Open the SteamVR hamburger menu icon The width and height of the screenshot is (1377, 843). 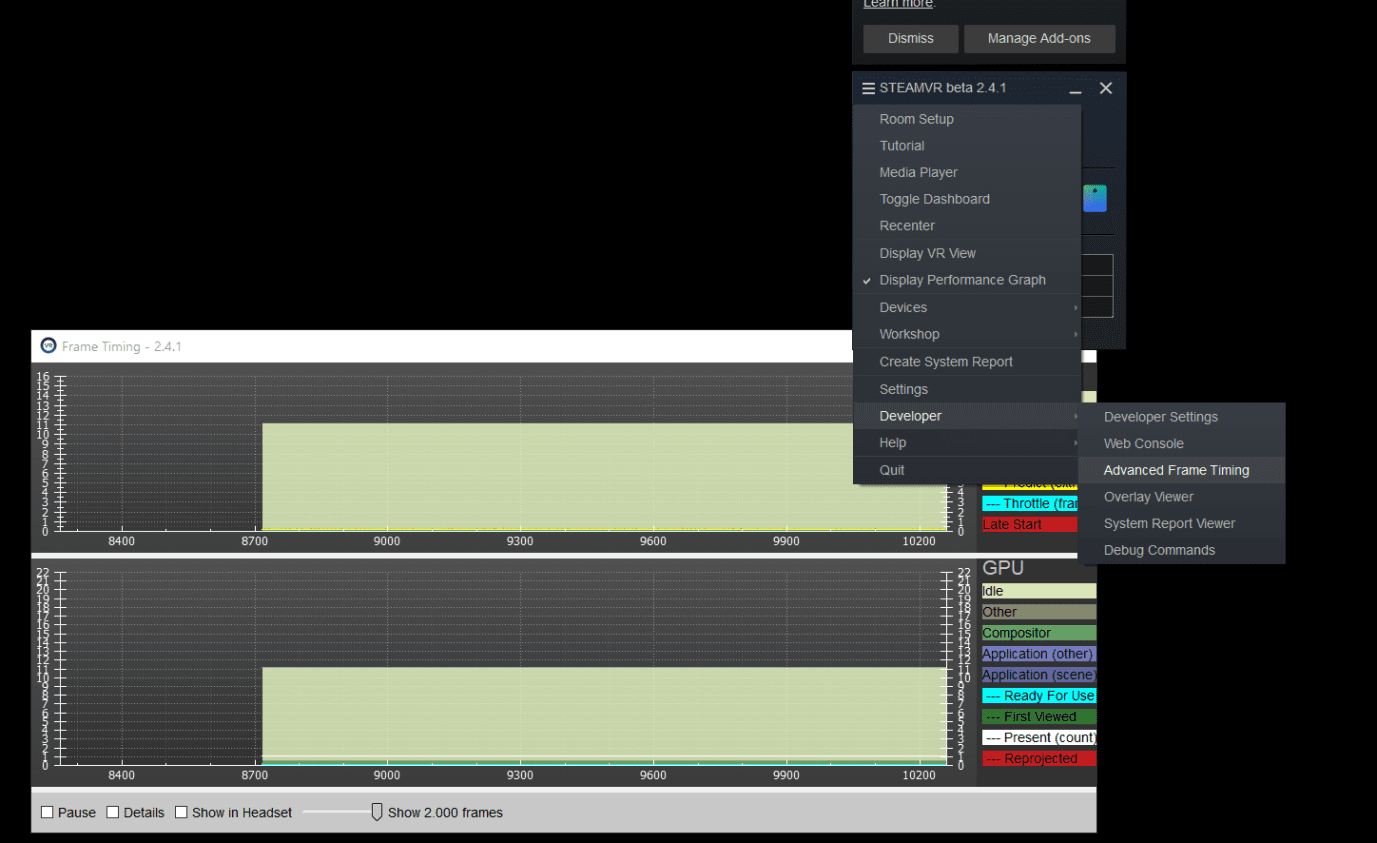pos(868,88)
